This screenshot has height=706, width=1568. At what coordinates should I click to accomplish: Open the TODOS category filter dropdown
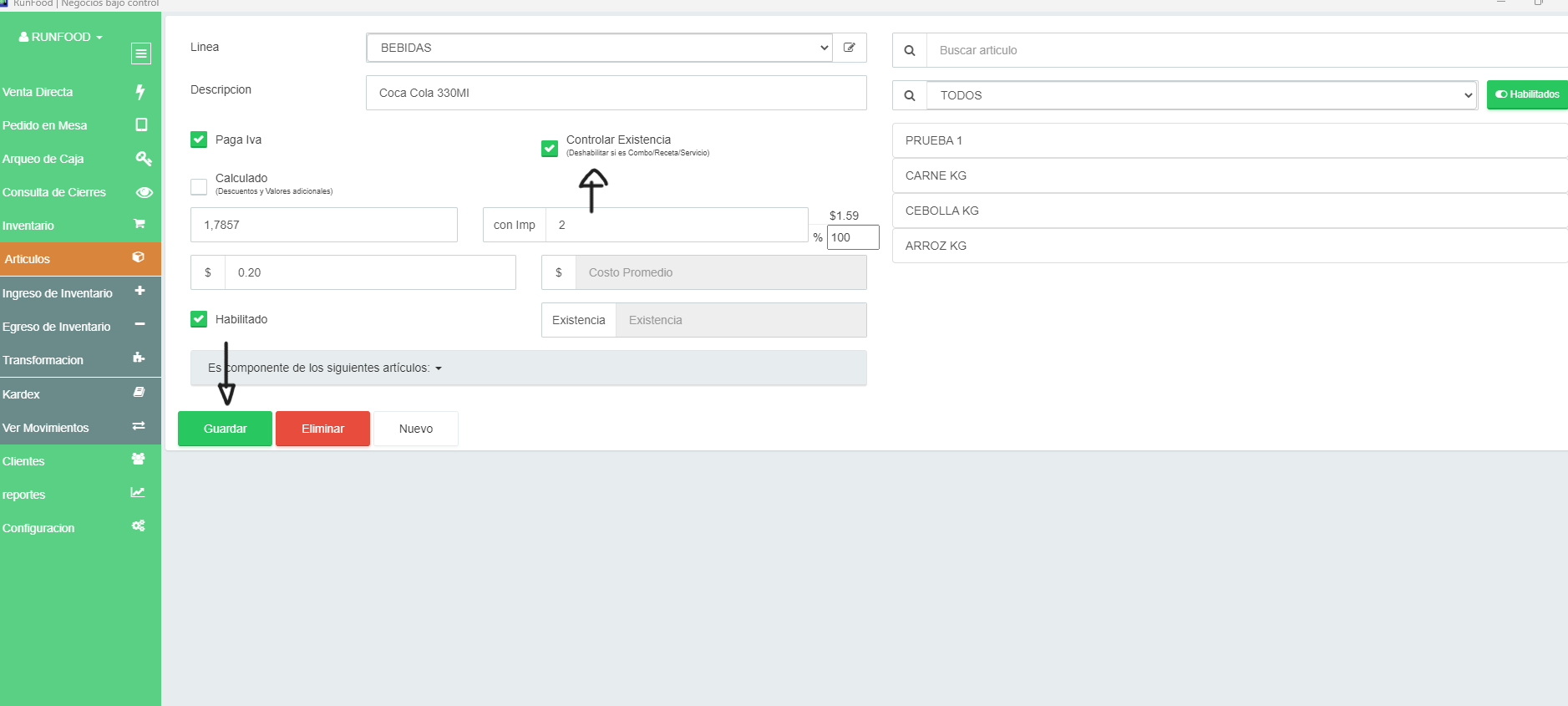1201,95
